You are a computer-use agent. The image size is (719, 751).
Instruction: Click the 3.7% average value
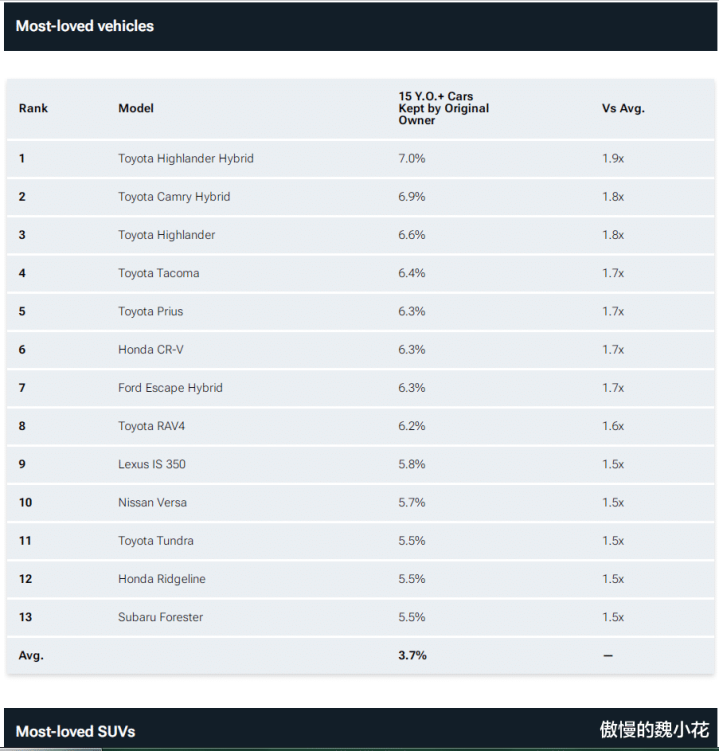[412, 655]
